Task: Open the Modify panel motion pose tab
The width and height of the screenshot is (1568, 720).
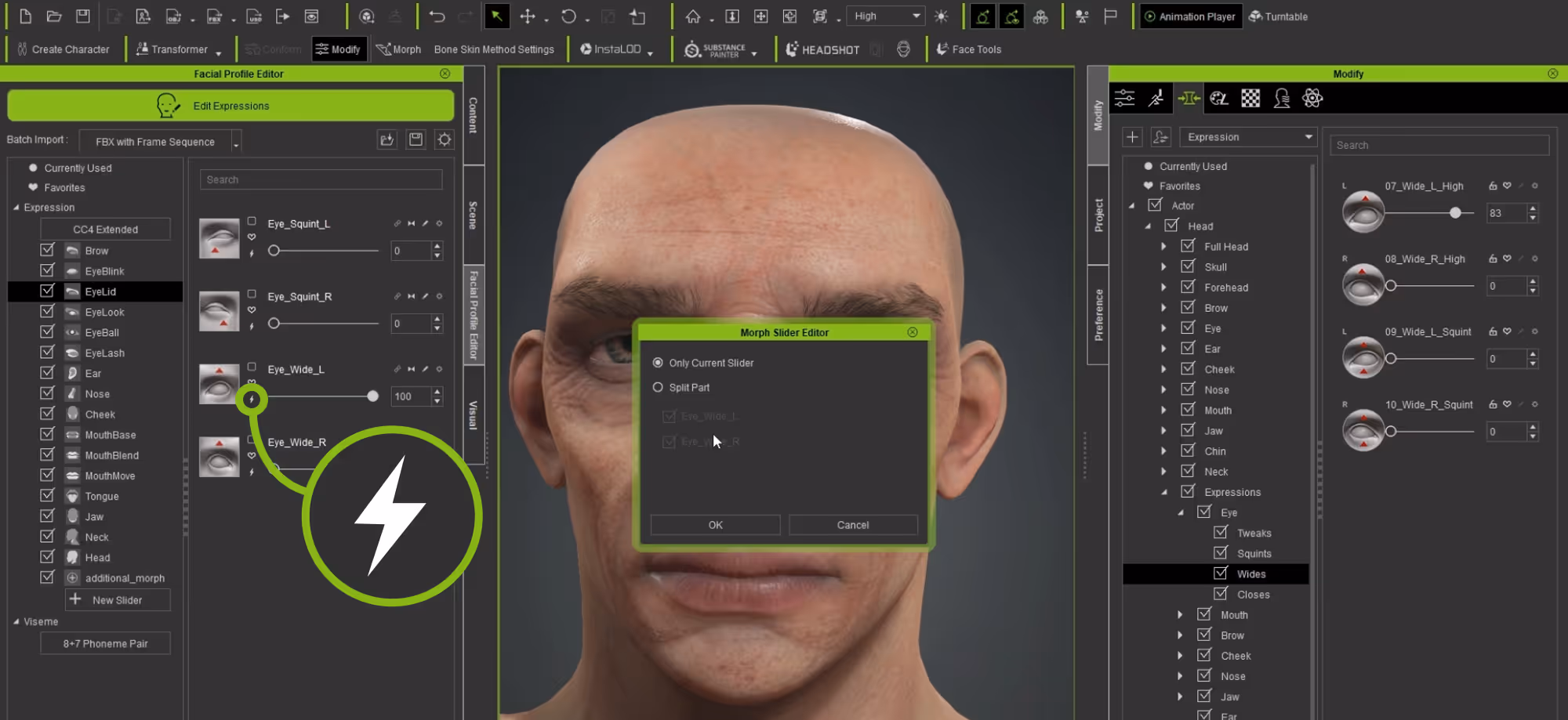Action: pyautogui.click(x=1156, y=98)
